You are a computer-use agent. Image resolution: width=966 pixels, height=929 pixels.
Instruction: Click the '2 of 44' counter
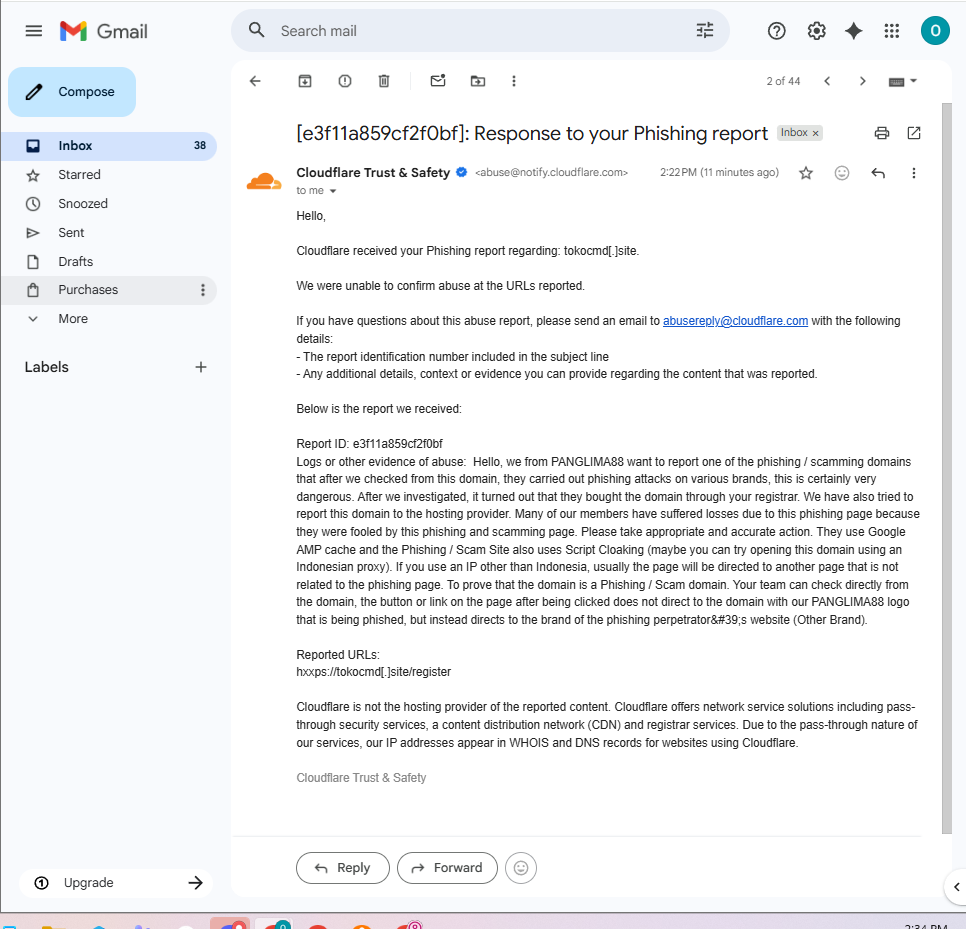[x=783, y=81]
